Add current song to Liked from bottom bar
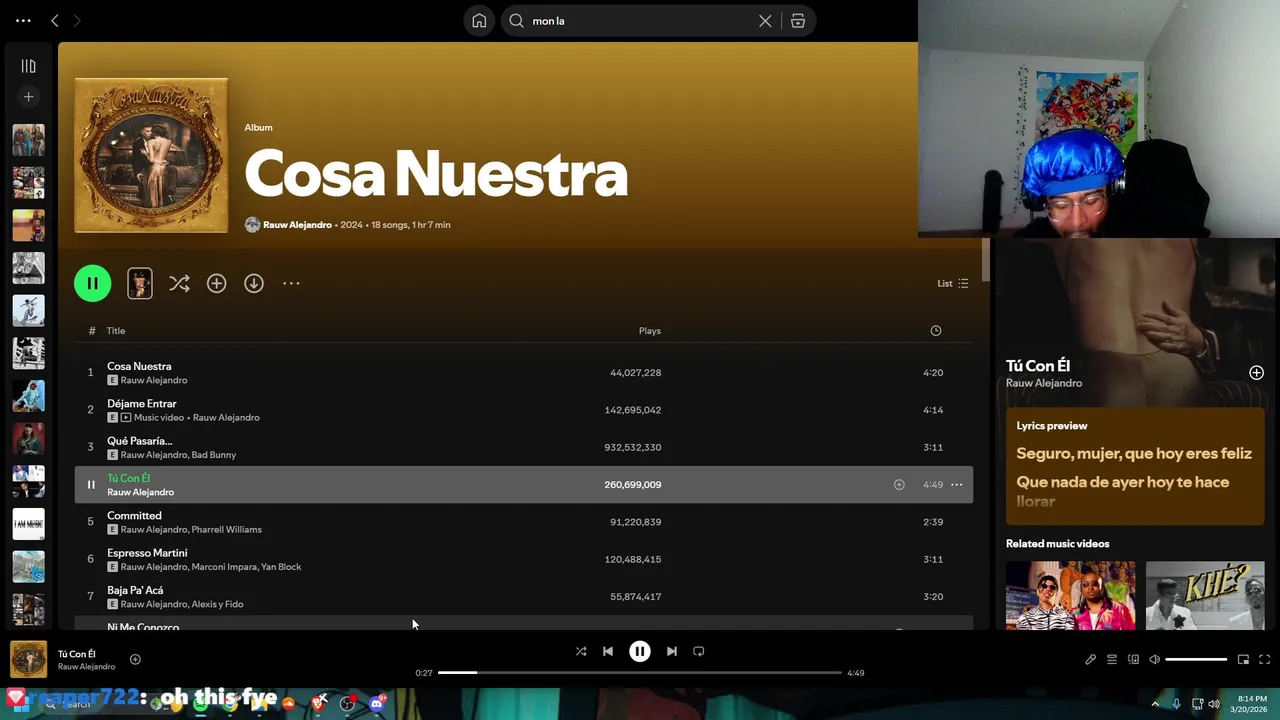Viewport: 1280px width, 720px height. 135,659
